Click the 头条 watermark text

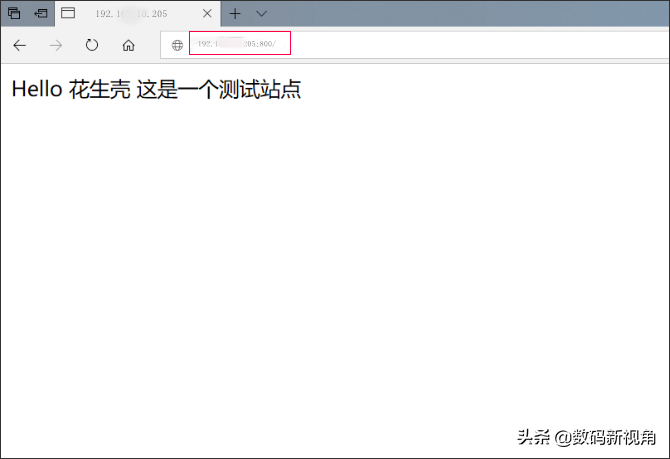tap(535, 437)
